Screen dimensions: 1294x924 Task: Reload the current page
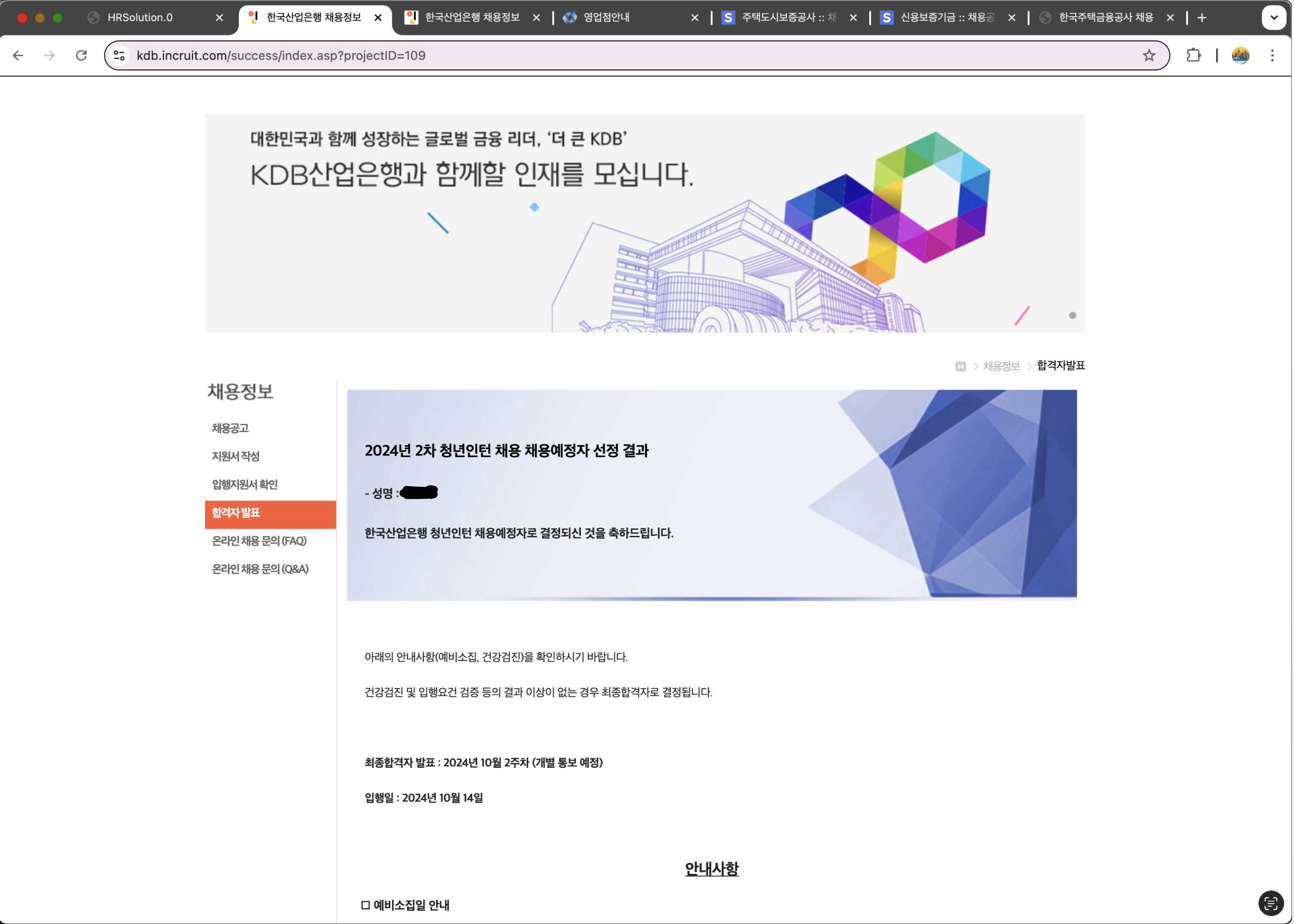[81, 55]
